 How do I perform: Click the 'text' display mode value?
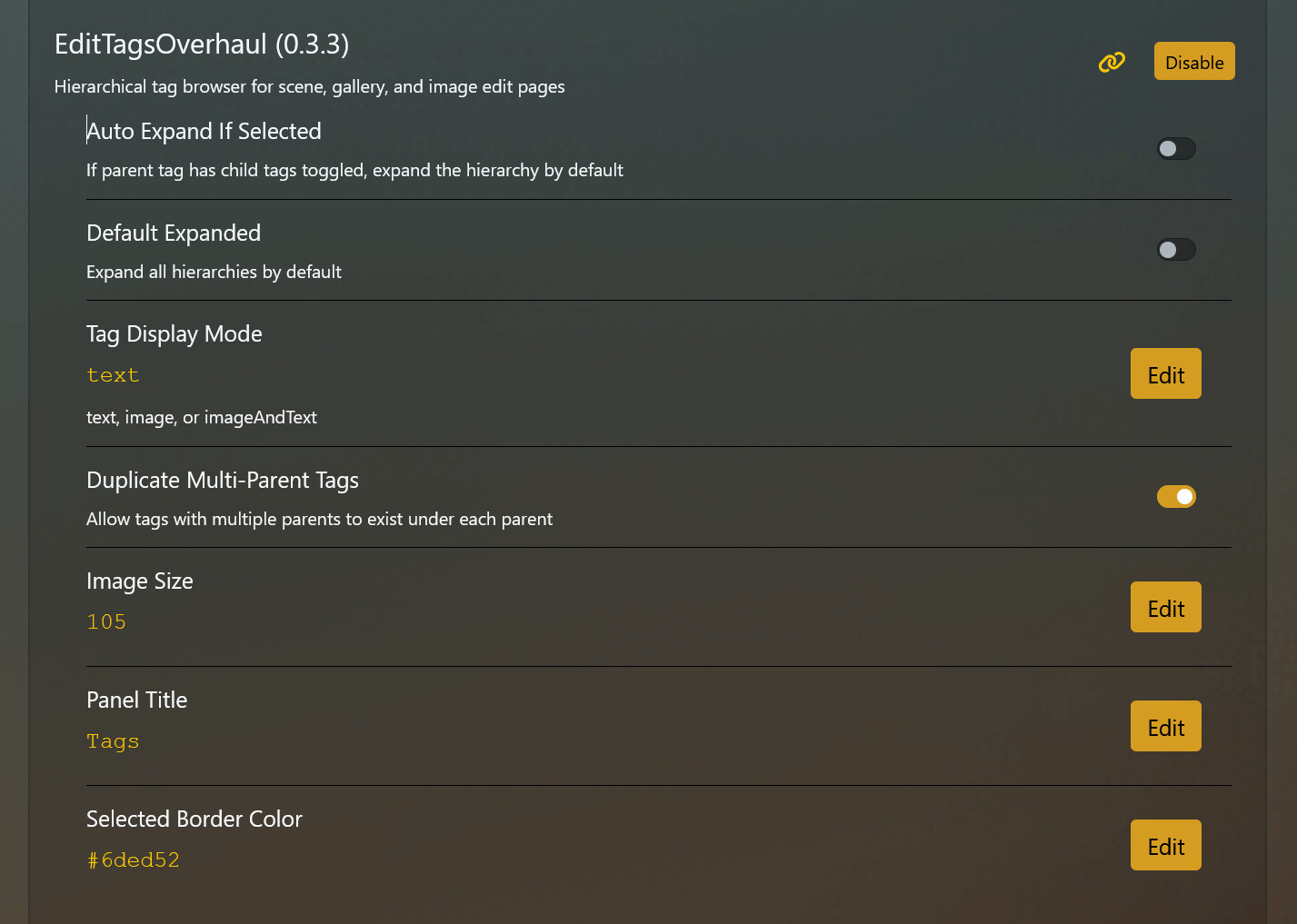coord(113,375)
